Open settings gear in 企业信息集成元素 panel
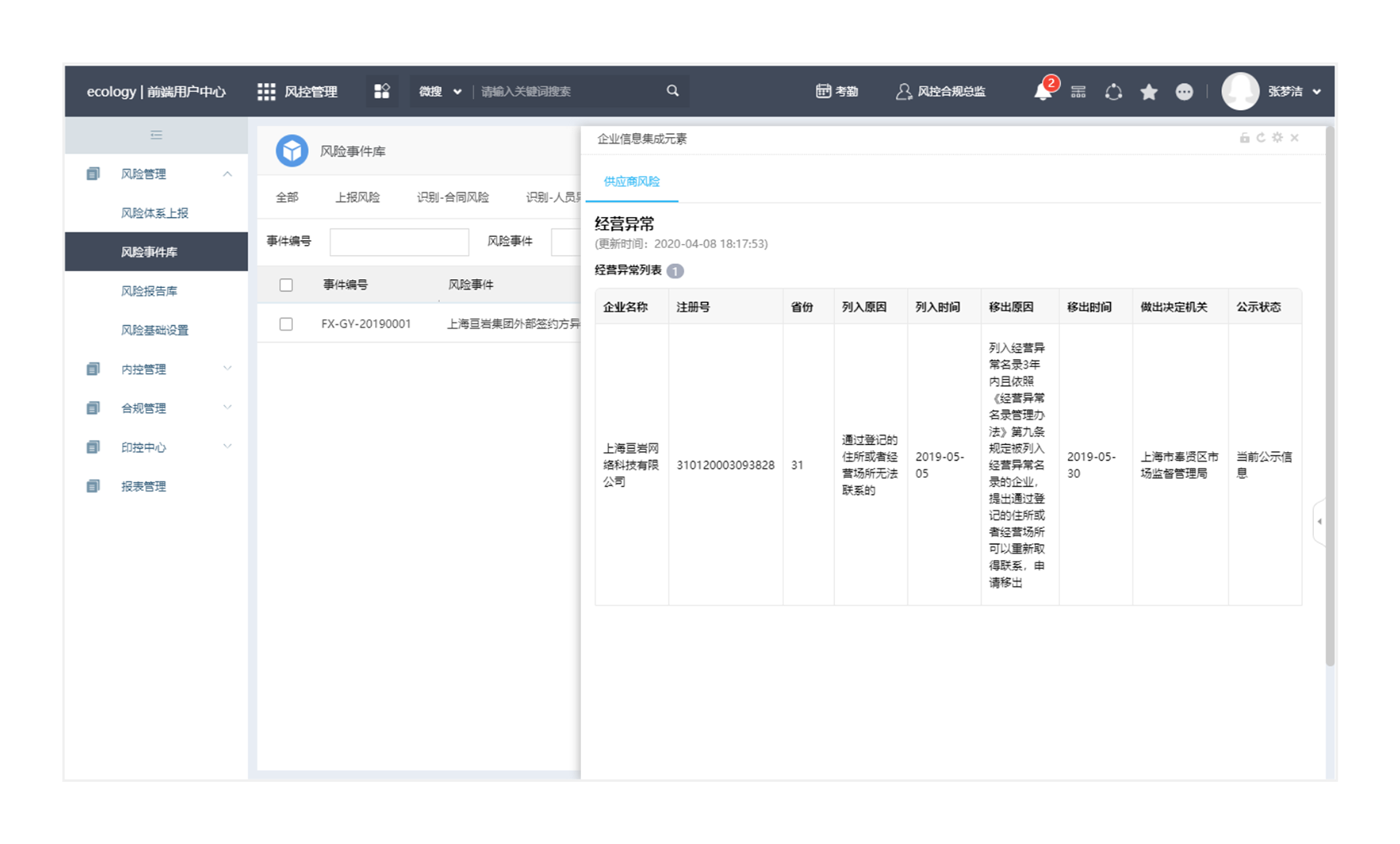Viewport: 1400px width, 844px height. 1277,138
